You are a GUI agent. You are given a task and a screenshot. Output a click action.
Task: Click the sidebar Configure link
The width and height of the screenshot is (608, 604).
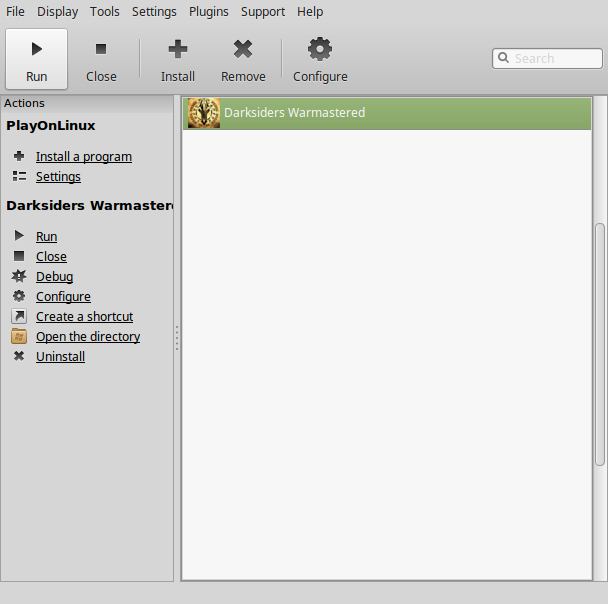point(63,297)
